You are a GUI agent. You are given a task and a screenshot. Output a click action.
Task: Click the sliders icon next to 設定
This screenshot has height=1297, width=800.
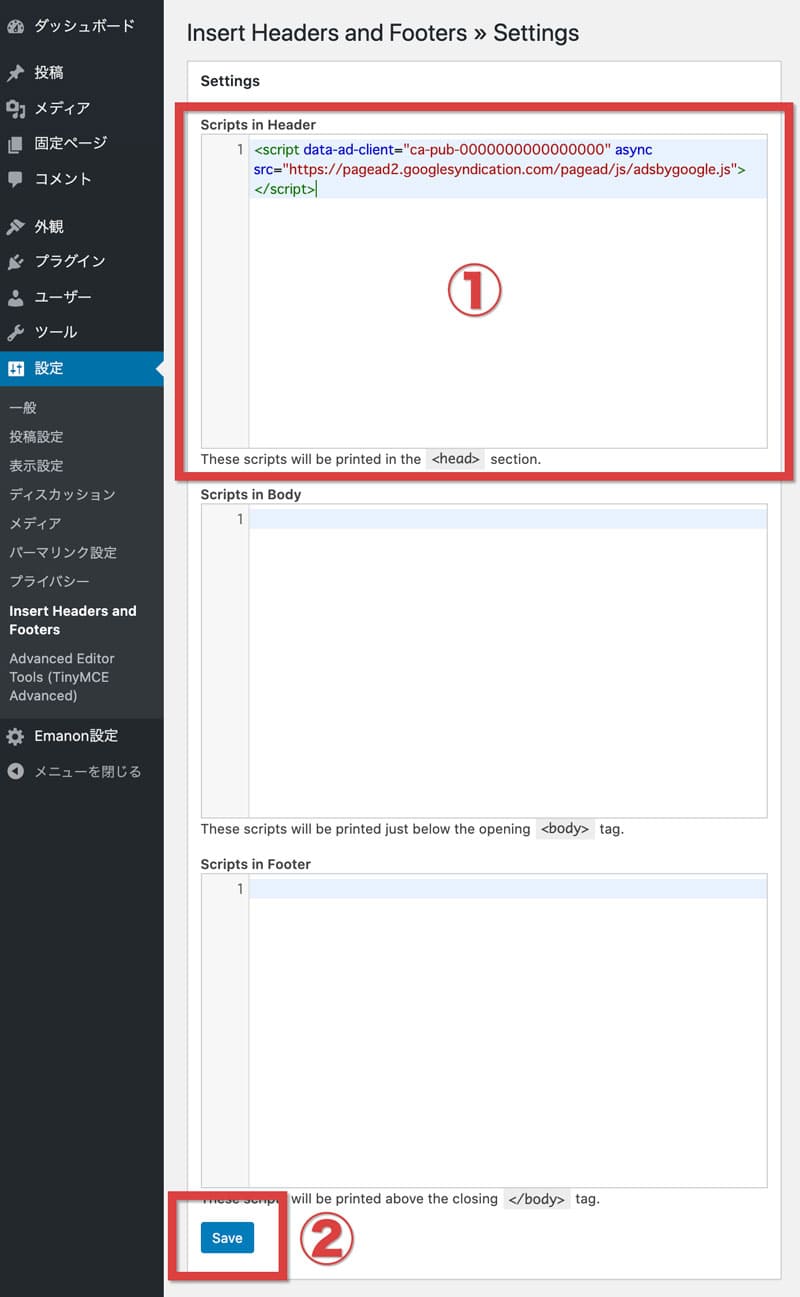[x=15, y=368]
